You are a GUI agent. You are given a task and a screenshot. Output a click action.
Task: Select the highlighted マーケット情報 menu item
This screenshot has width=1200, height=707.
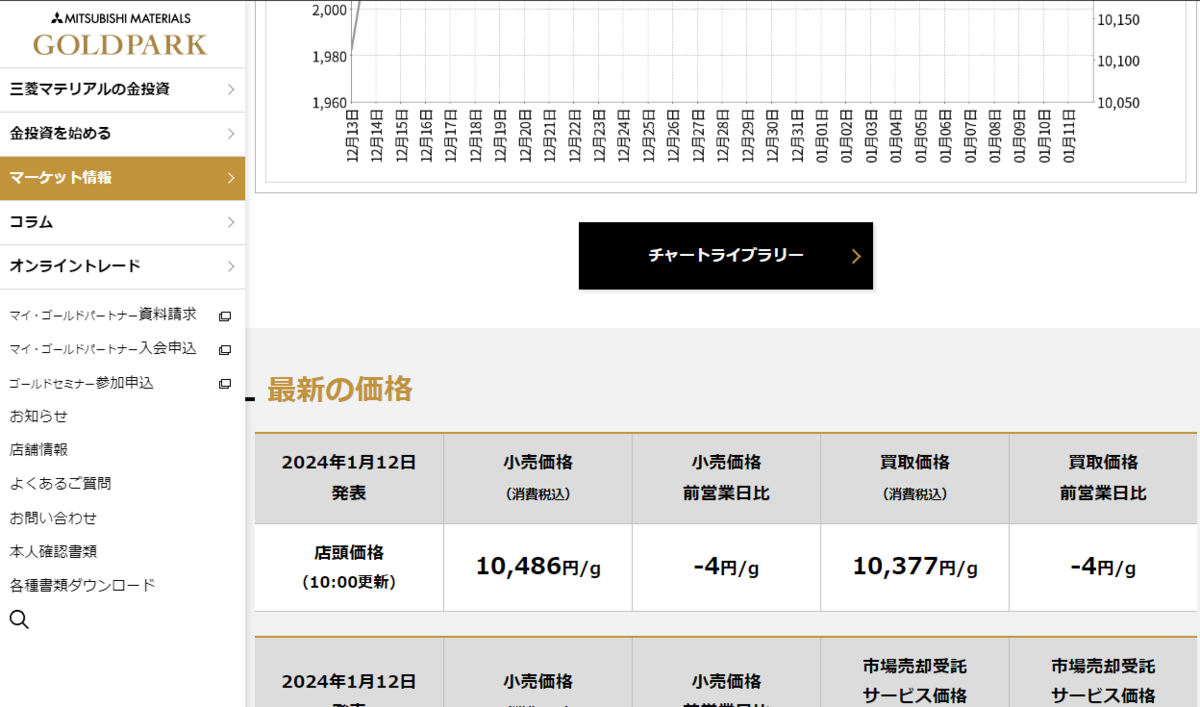pyautogui.click(x=100, y=178)
